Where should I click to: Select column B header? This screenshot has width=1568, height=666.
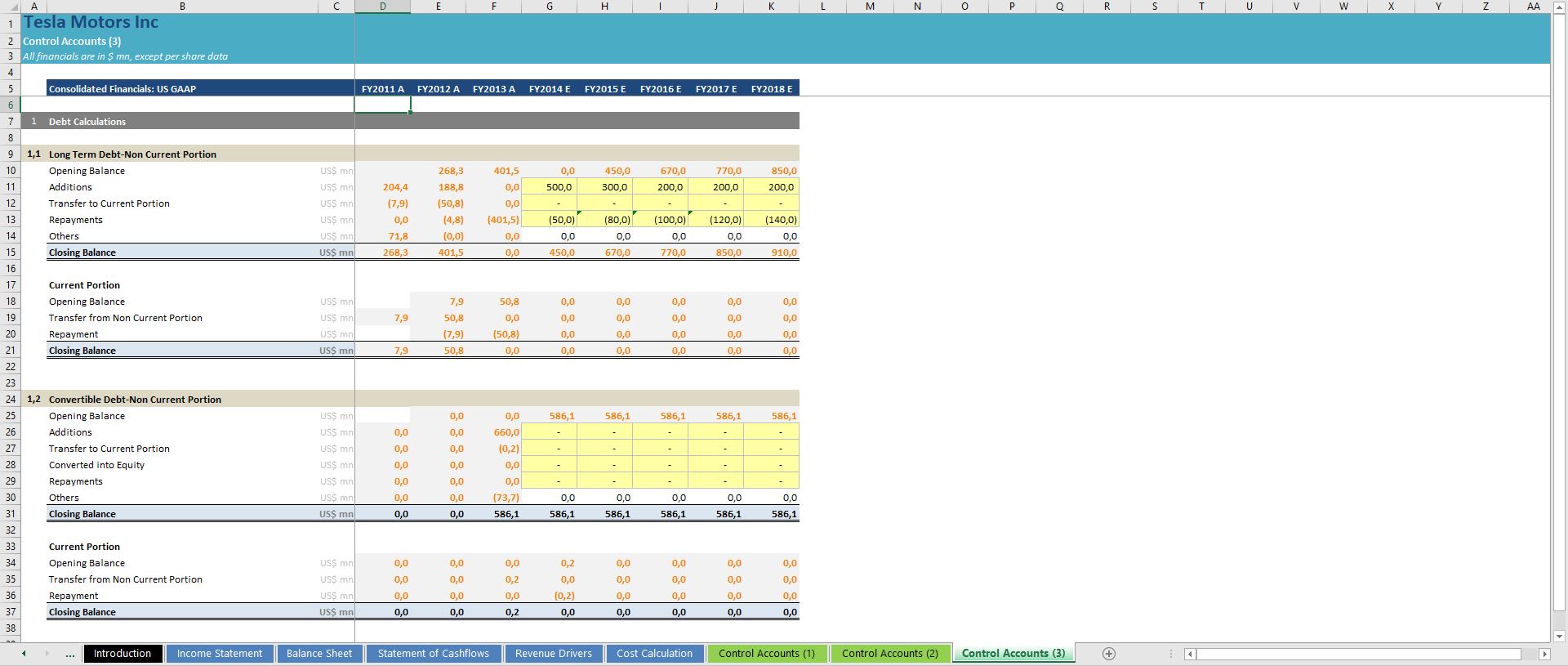point(182,7)
